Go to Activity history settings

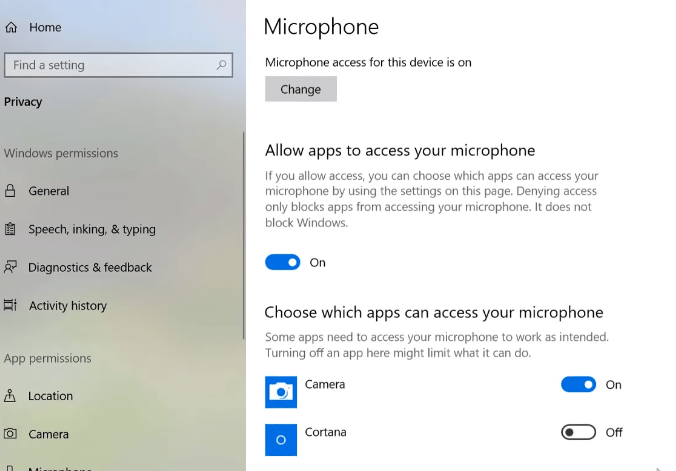coord(67,306)
